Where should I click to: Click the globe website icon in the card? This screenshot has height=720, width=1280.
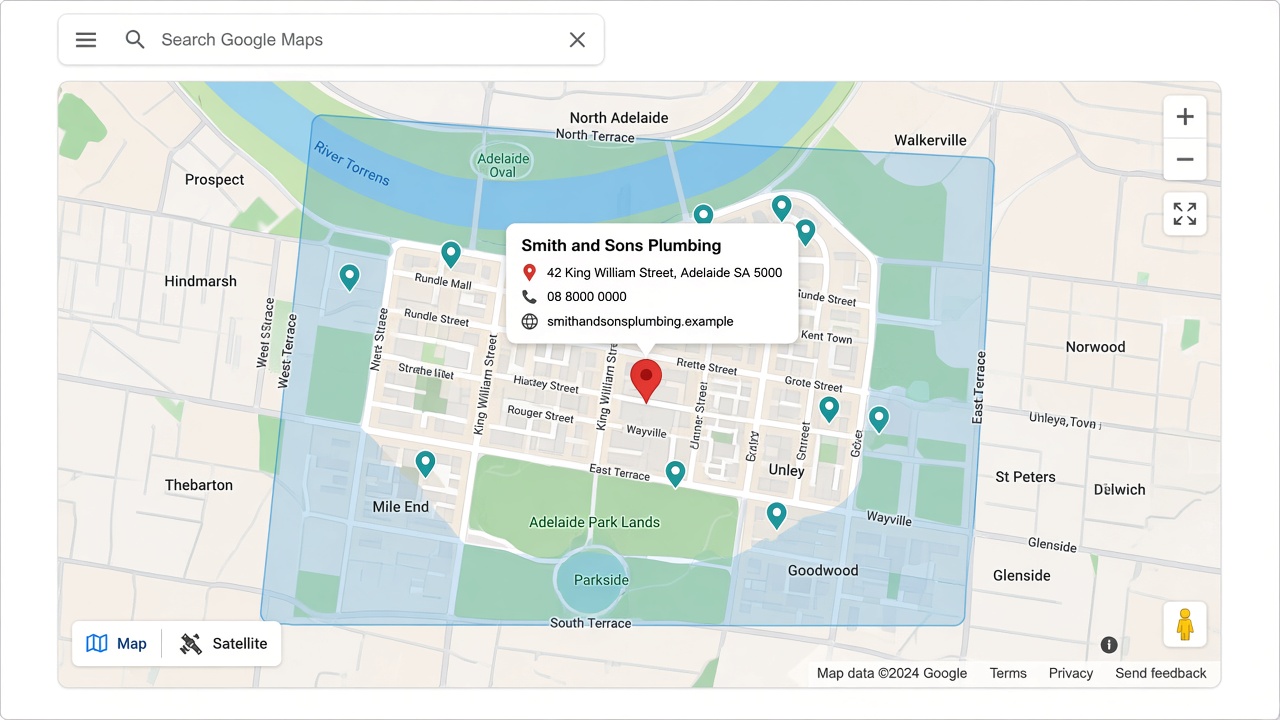tap(529, 322)
